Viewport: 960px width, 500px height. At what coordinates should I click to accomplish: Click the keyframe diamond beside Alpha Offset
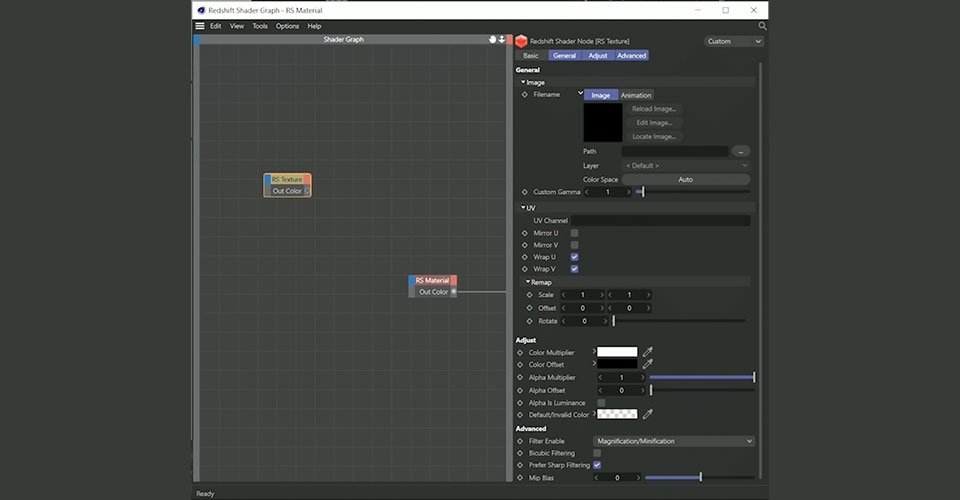[520, 390]
